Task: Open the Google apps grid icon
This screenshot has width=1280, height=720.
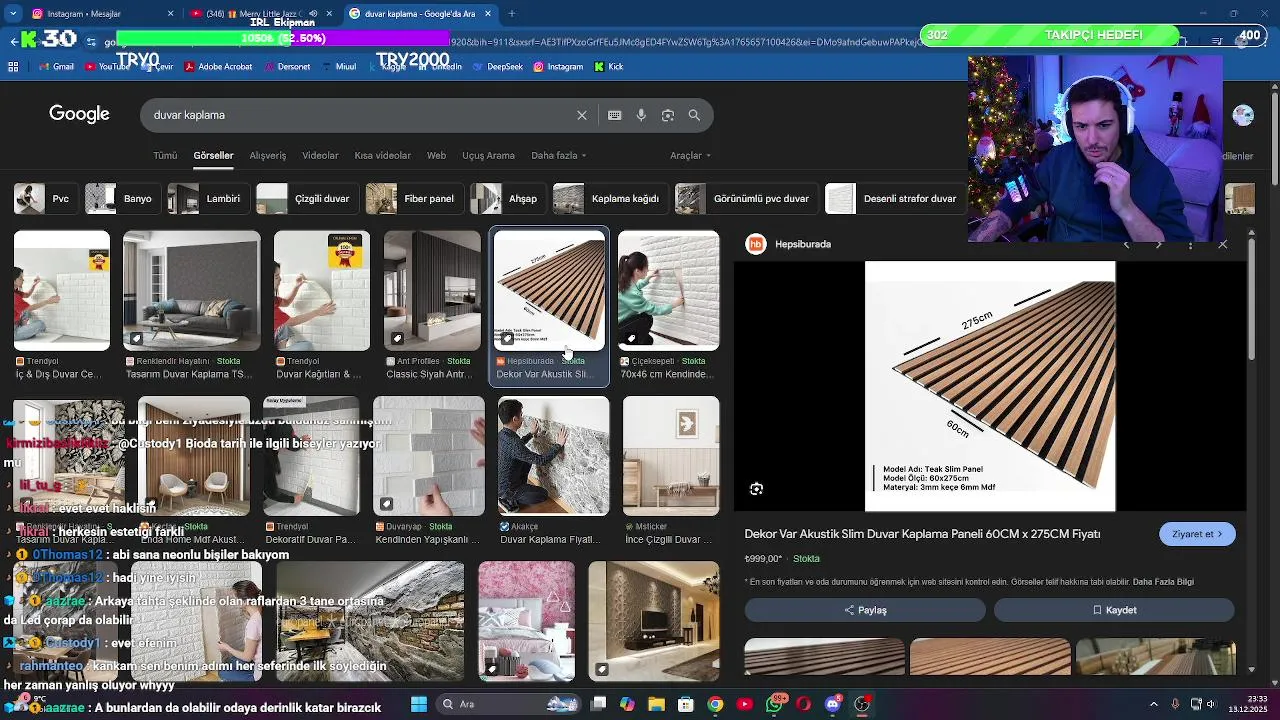Action: pos(13,67)
